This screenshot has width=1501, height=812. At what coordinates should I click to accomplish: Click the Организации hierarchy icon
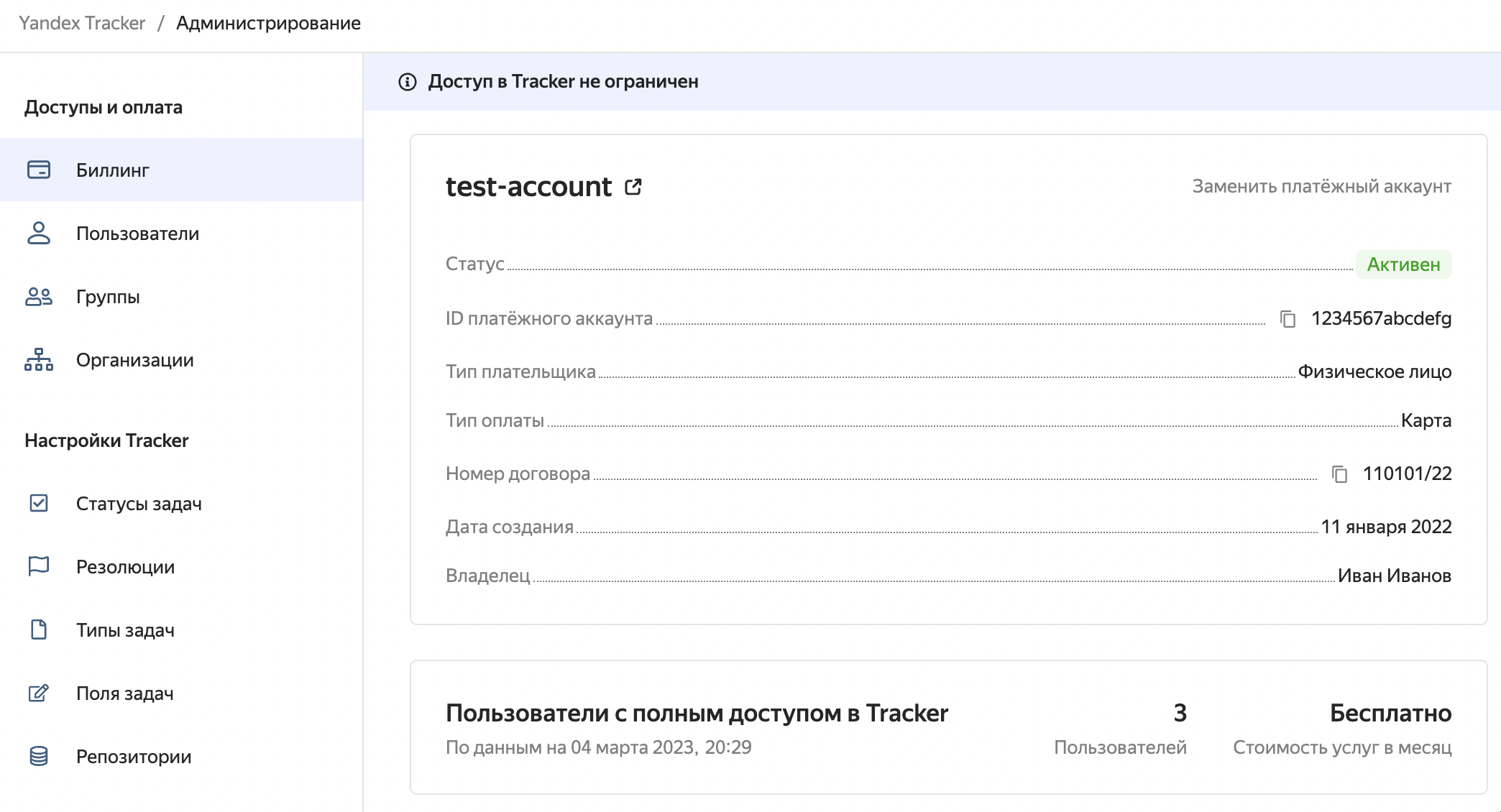coord(39,359)
